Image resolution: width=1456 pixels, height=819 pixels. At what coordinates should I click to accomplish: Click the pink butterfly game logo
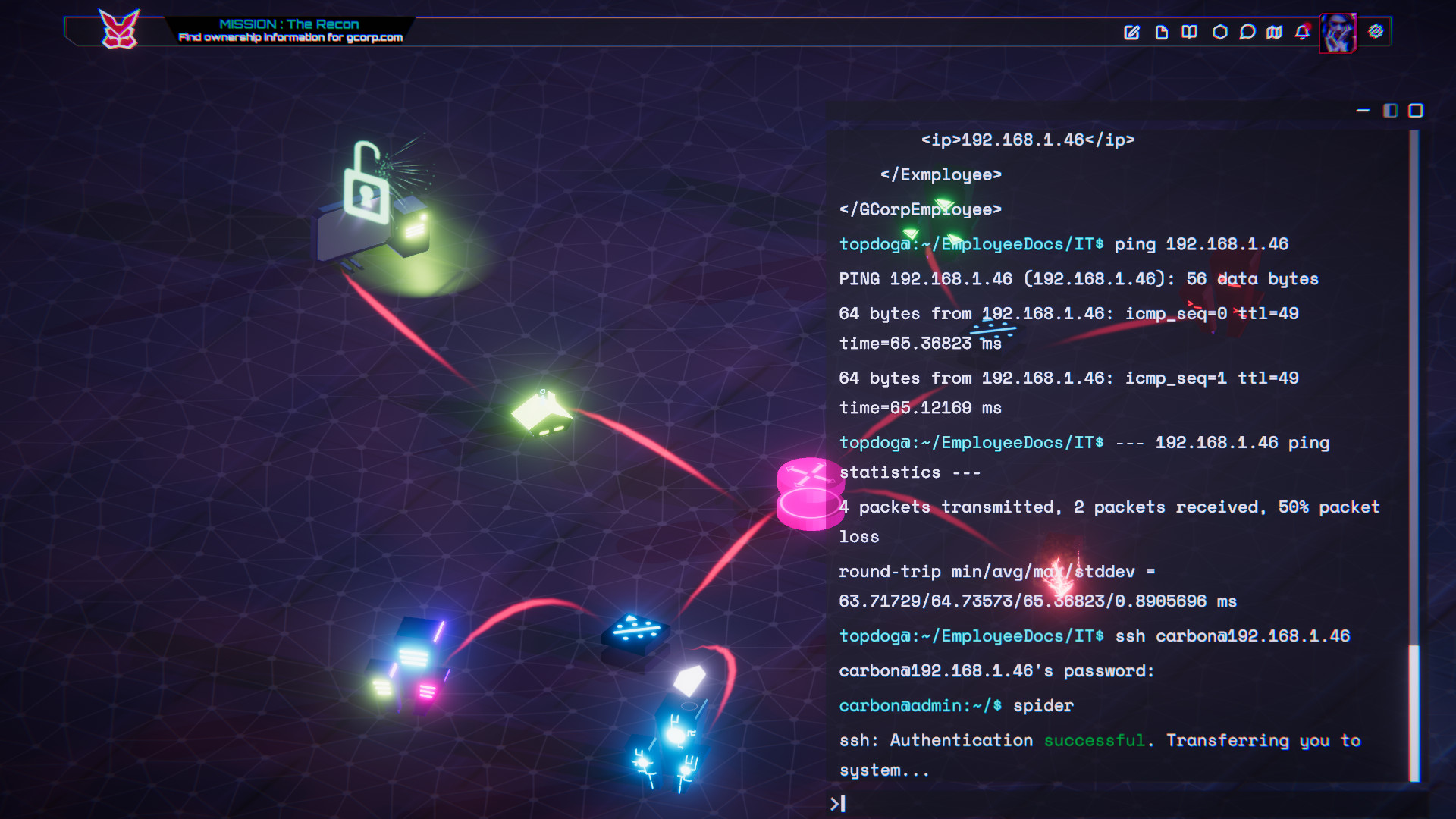[120, 30]
